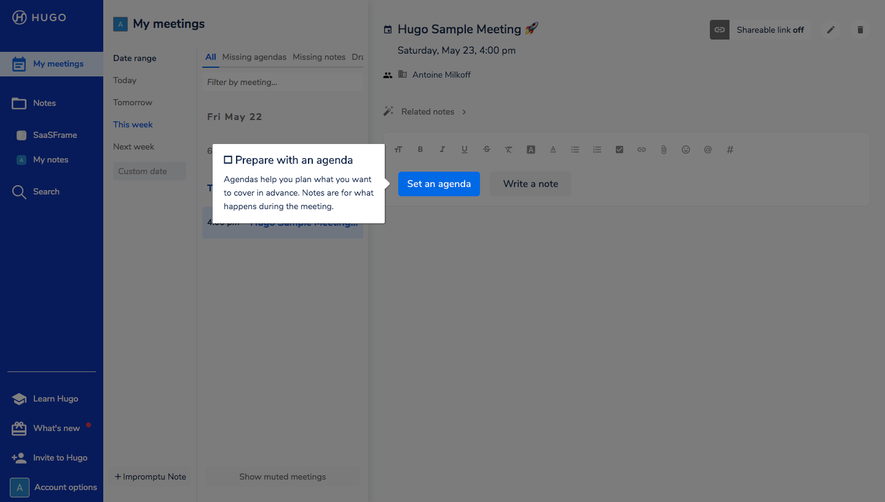This screenshot has height=502, width=885.
Task: Edit meeting with pencil icon
Action: tap(831, 30)
